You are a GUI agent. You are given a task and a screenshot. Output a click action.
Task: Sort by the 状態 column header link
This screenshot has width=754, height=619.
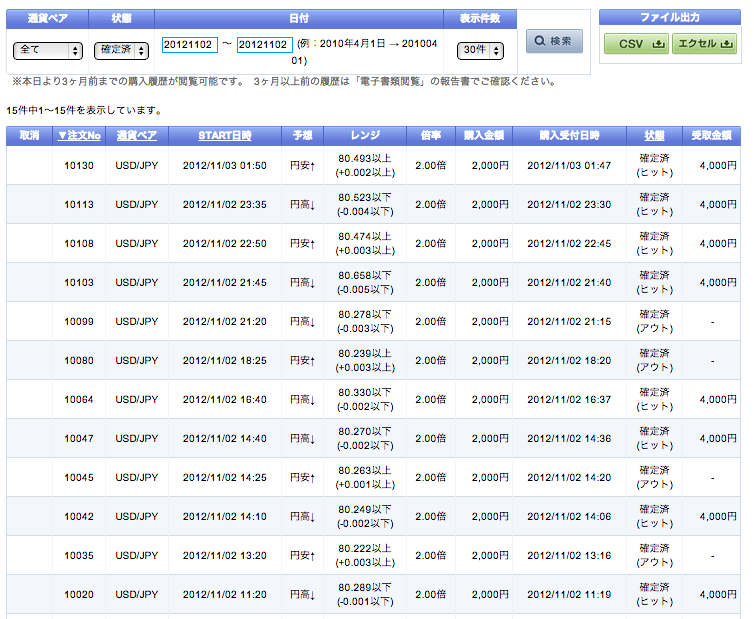[x=654, y=136]
